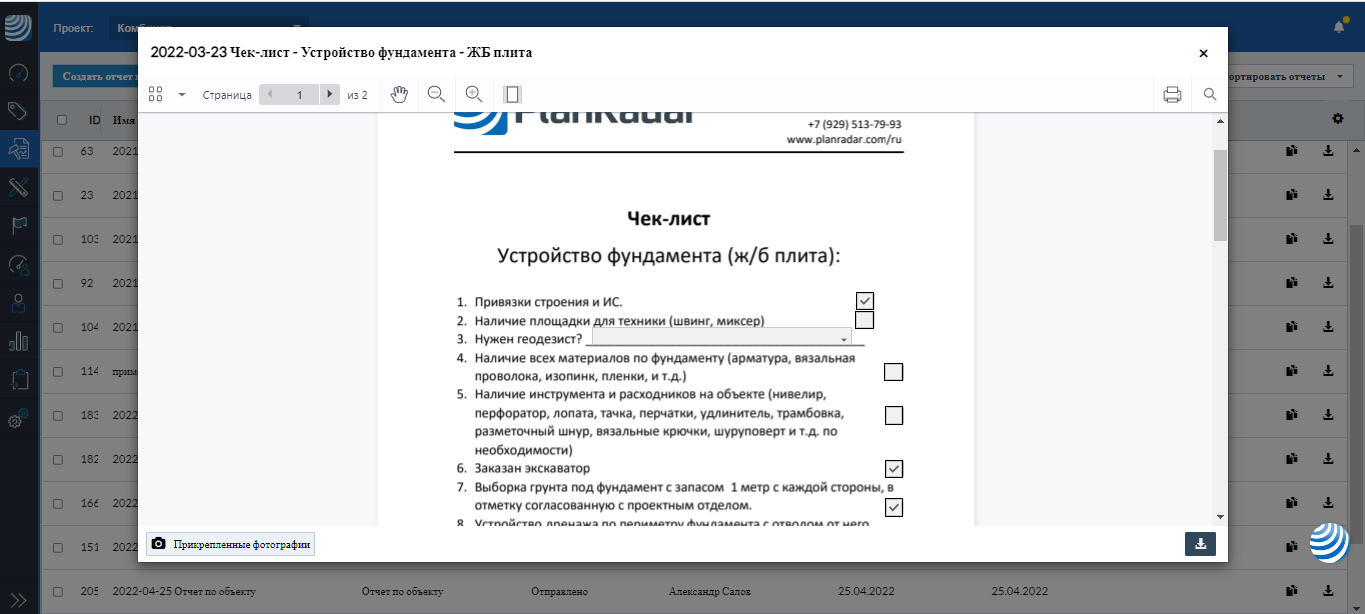Open the 'Нужен геодезист?' dropdown
The width and height of the screenshot is (1365, 614).
(721, 338)
